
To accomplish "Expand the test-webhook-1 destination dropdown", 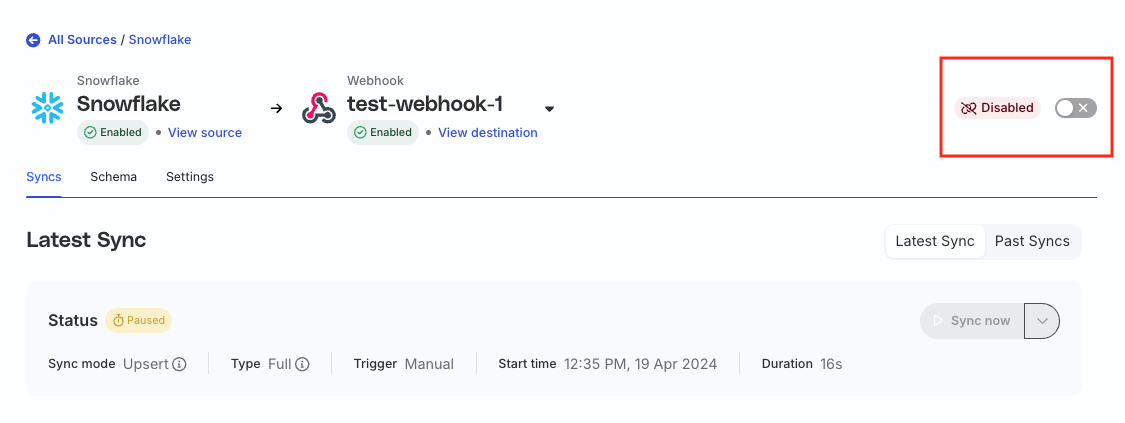I will point(550,109).
